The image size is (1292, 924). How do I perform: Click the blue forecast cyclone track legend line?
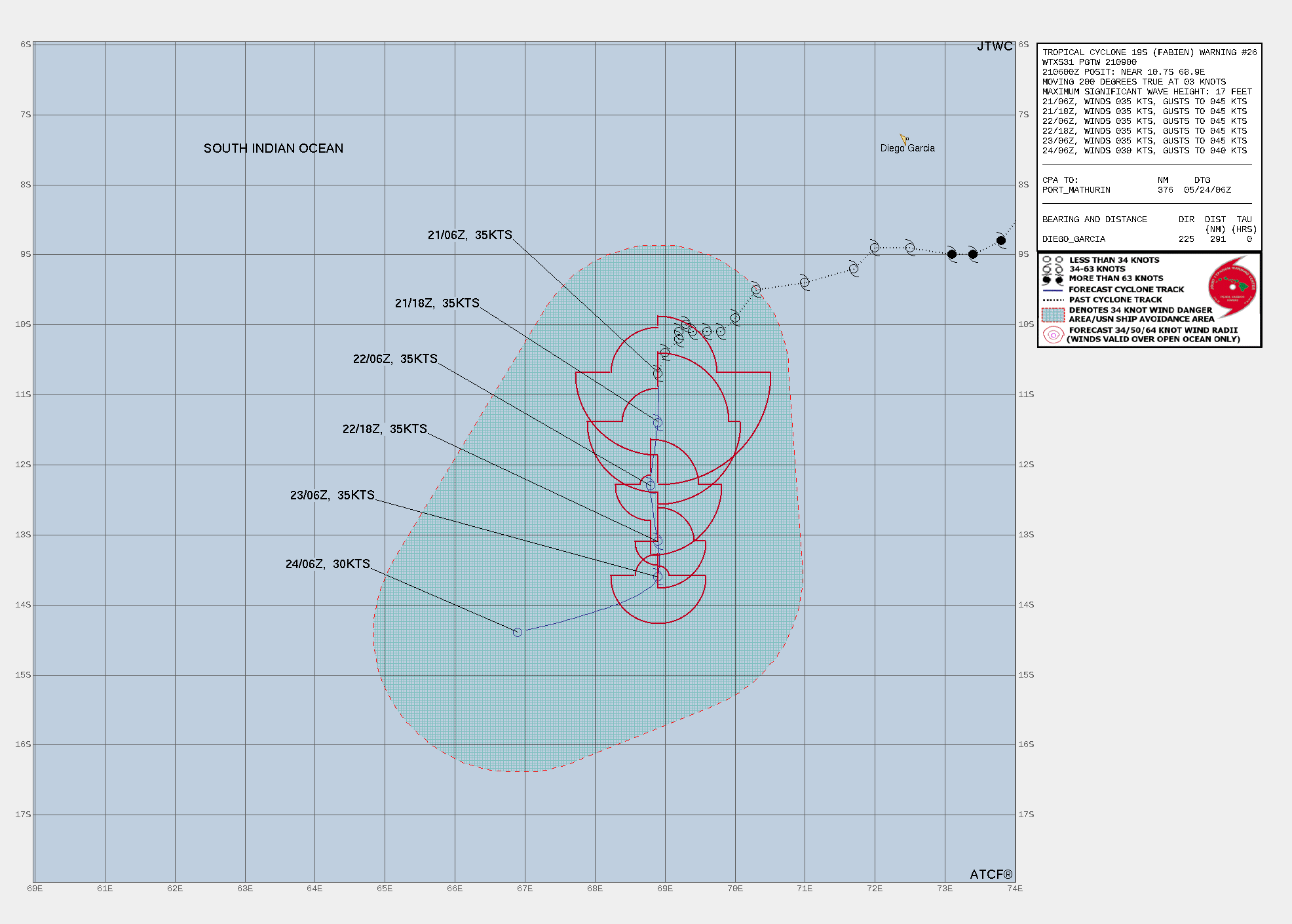[1053, 290]
